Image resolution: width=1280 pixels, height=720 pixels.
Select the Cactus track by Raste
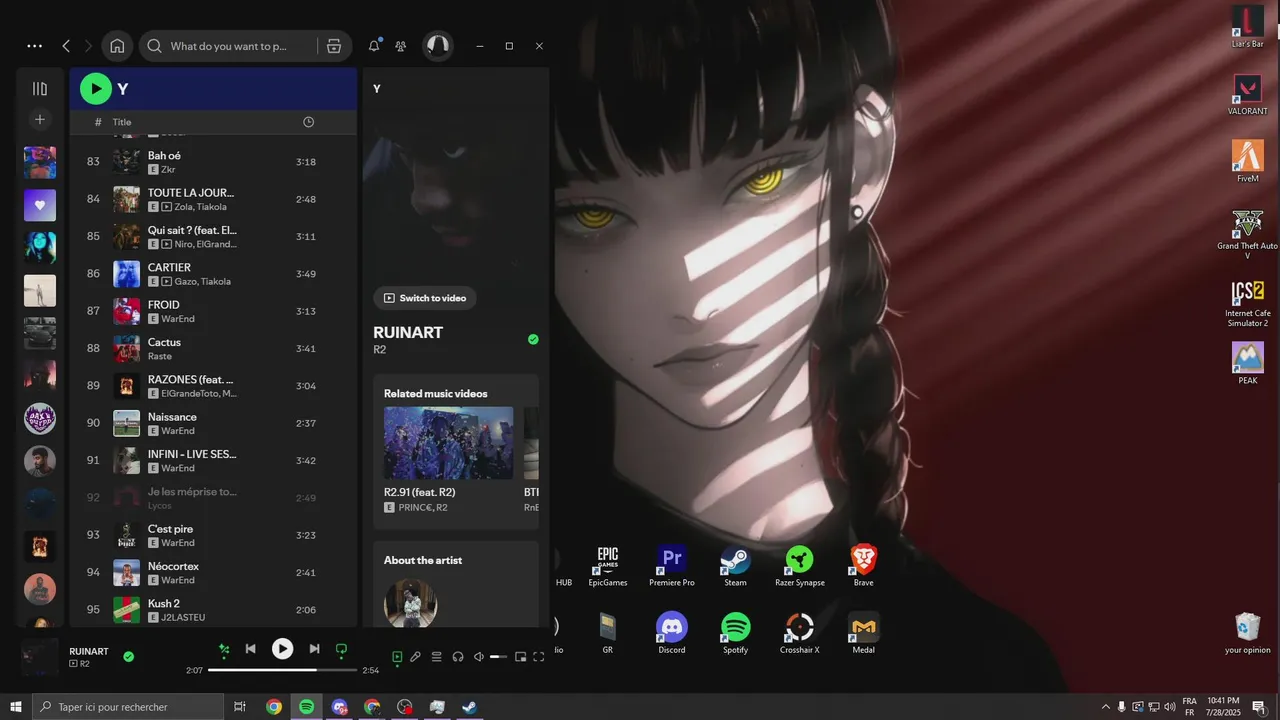(213, 349)
